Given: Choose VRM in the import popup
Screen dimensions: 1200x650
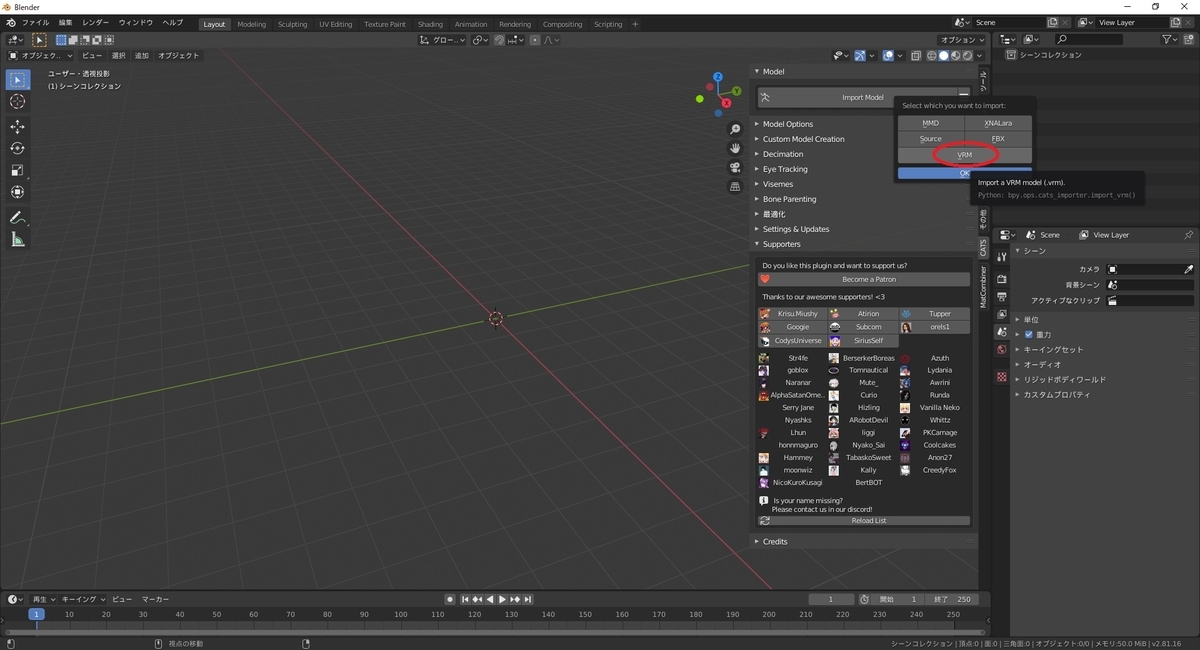Looking at the screenshot, I should [x=965, y=155].
